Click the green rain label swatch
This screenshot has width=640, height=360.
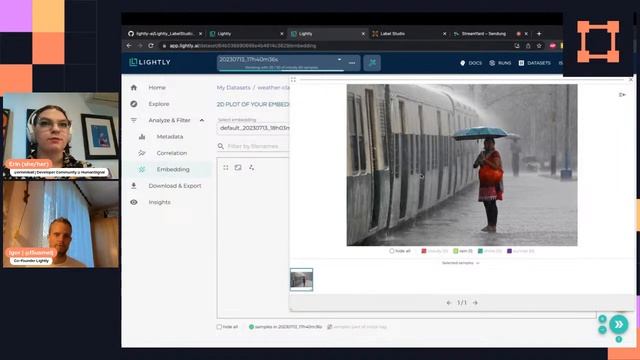(x=456, y=251)
